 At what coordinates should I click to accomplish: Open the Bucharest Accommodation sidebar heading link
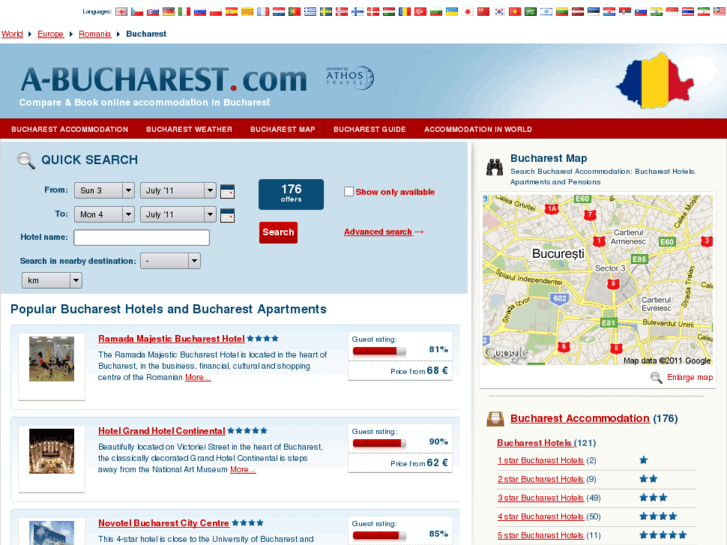point(580,418)
